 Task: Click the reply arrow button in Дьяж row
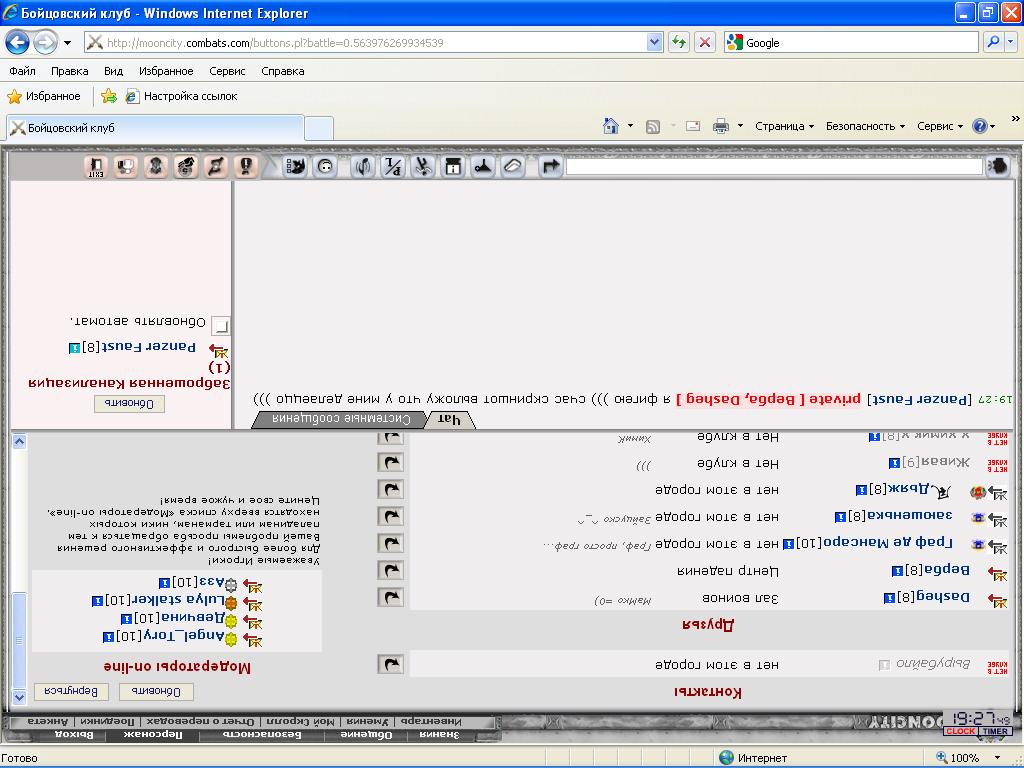click(x=391, y=490)
